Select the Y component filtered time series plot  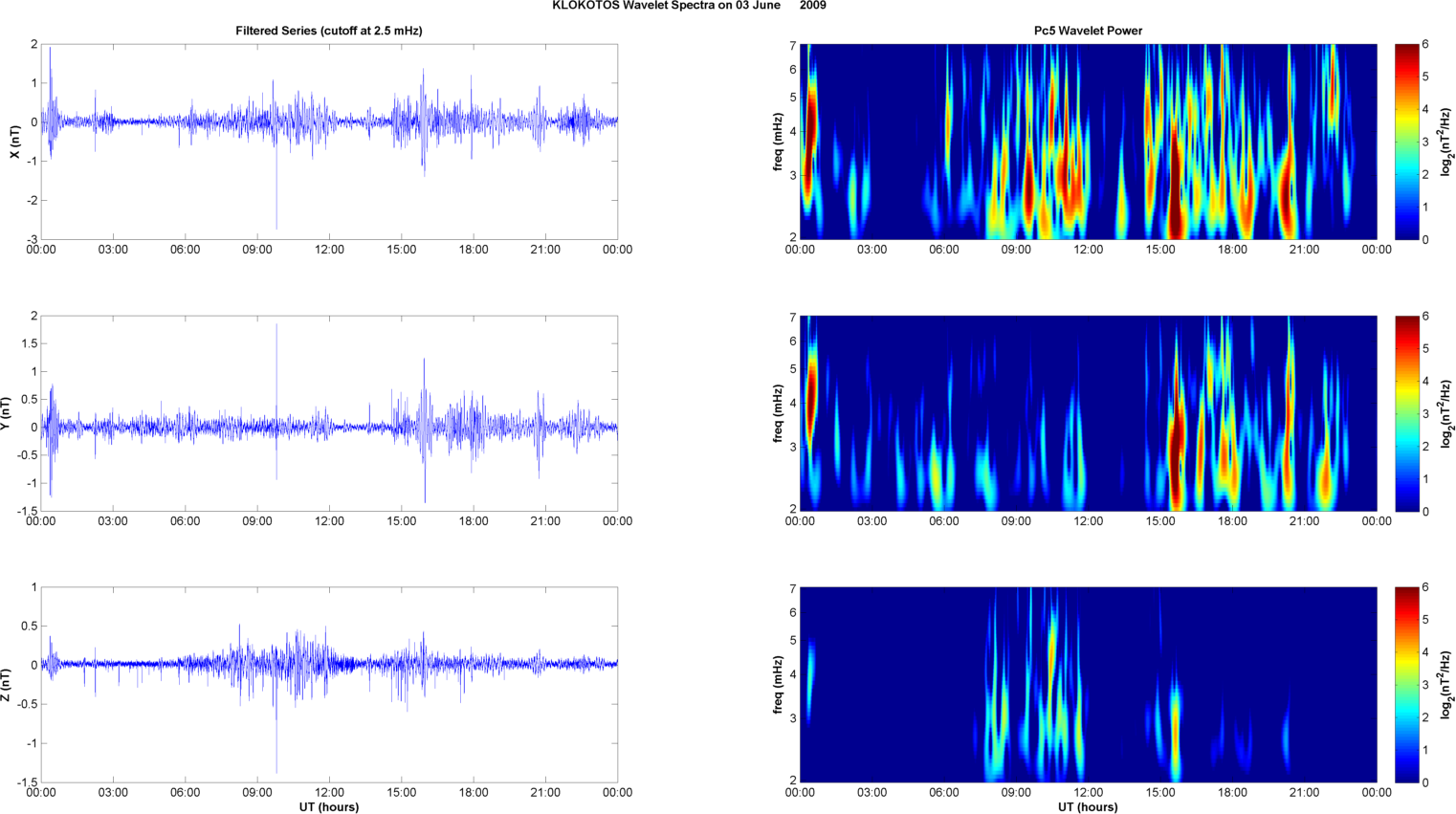click(x=329, y=413)
